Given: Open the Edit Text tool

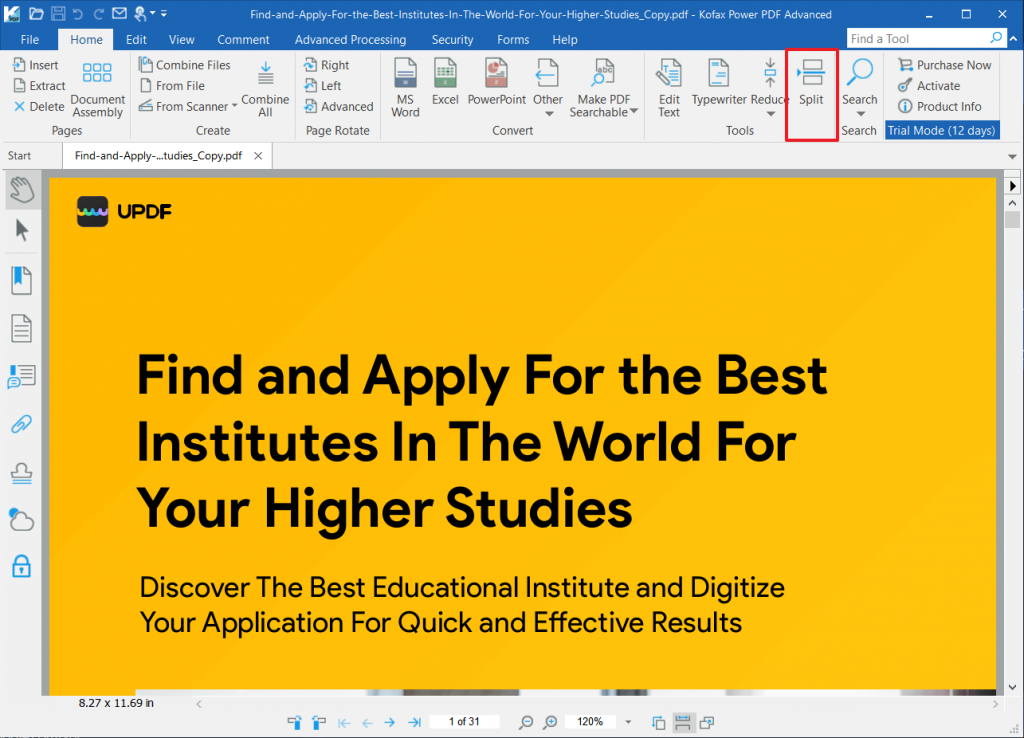Looking at the screenshot, I should pos(668,85).
